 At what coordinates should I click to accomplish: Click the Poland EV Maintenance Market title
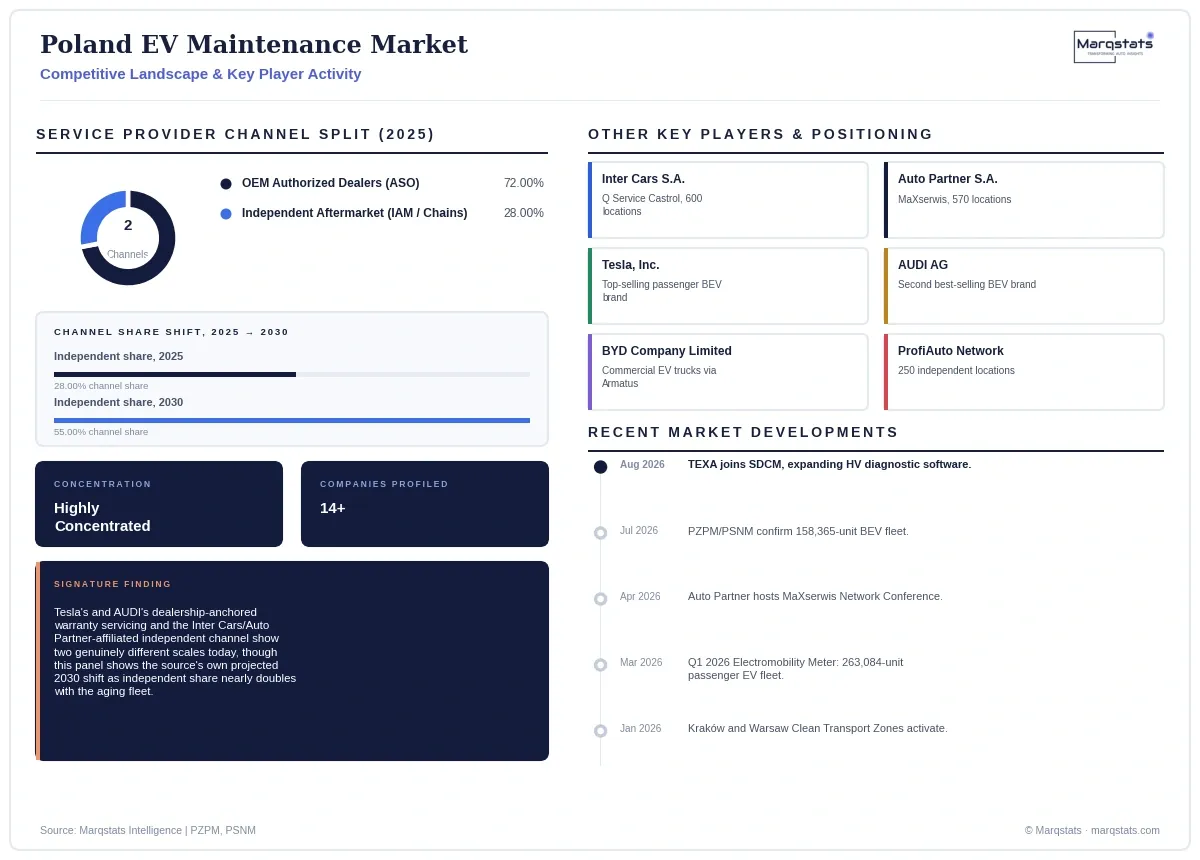point(254,44)
